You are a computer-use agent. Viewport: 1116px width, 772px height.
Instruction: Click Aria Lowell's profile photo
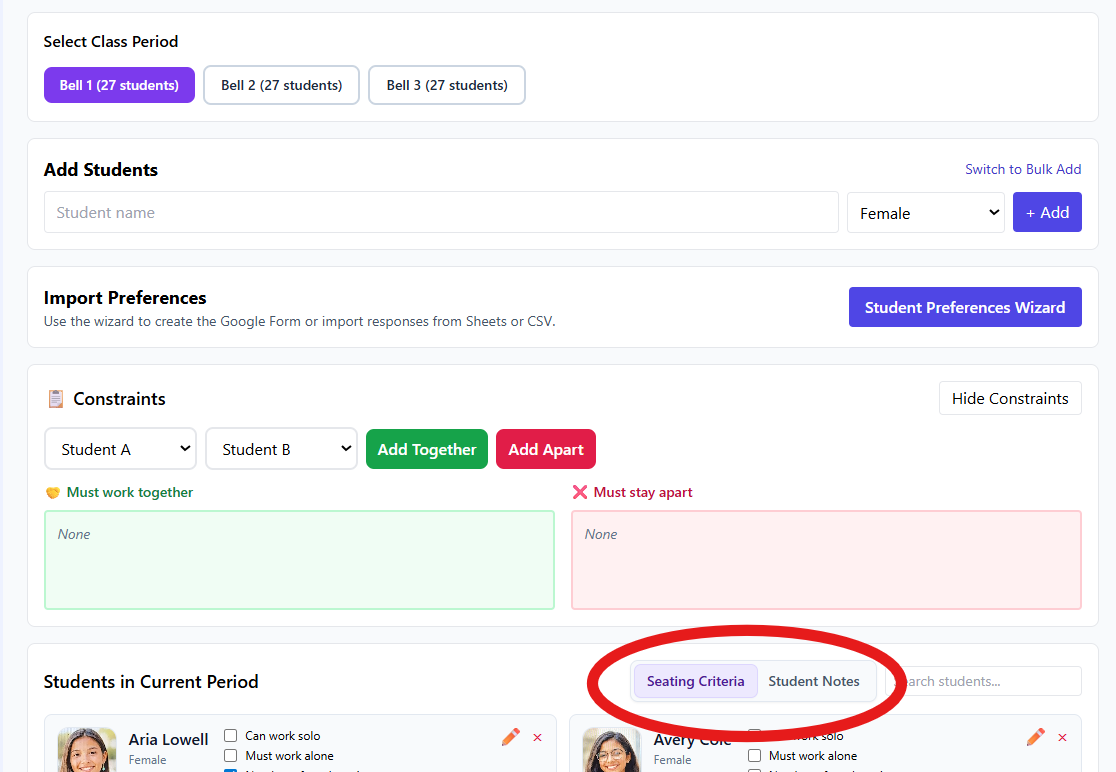(87, 750)
